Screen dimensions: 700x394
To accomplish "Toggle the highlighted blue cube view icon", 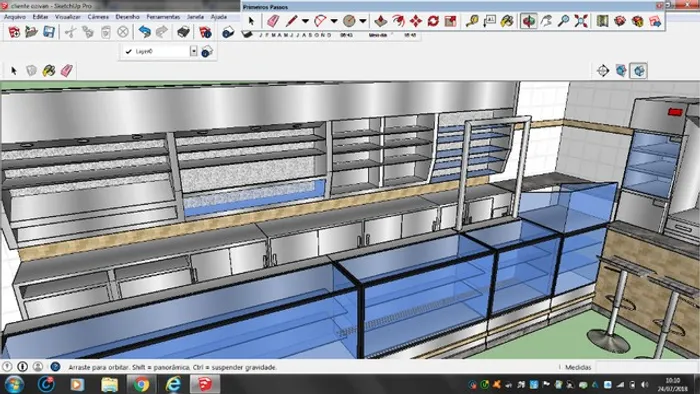I will 639,71.
